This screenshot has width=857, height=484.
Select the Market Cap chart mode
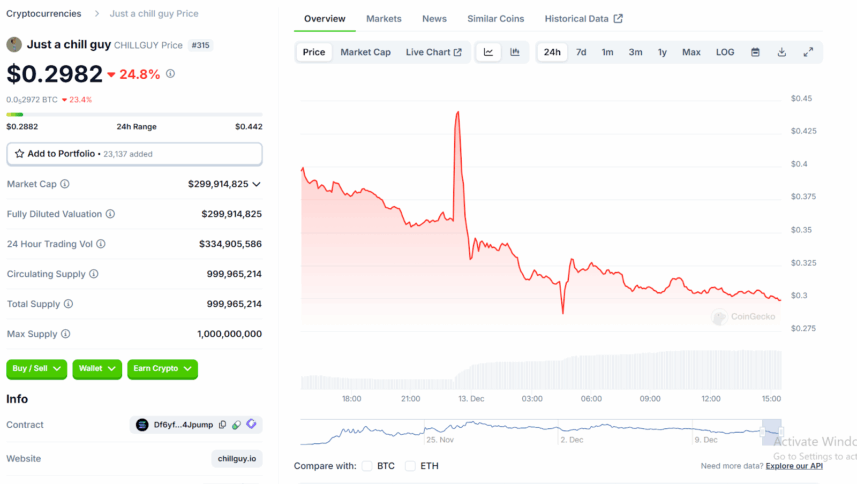(365, 52)
